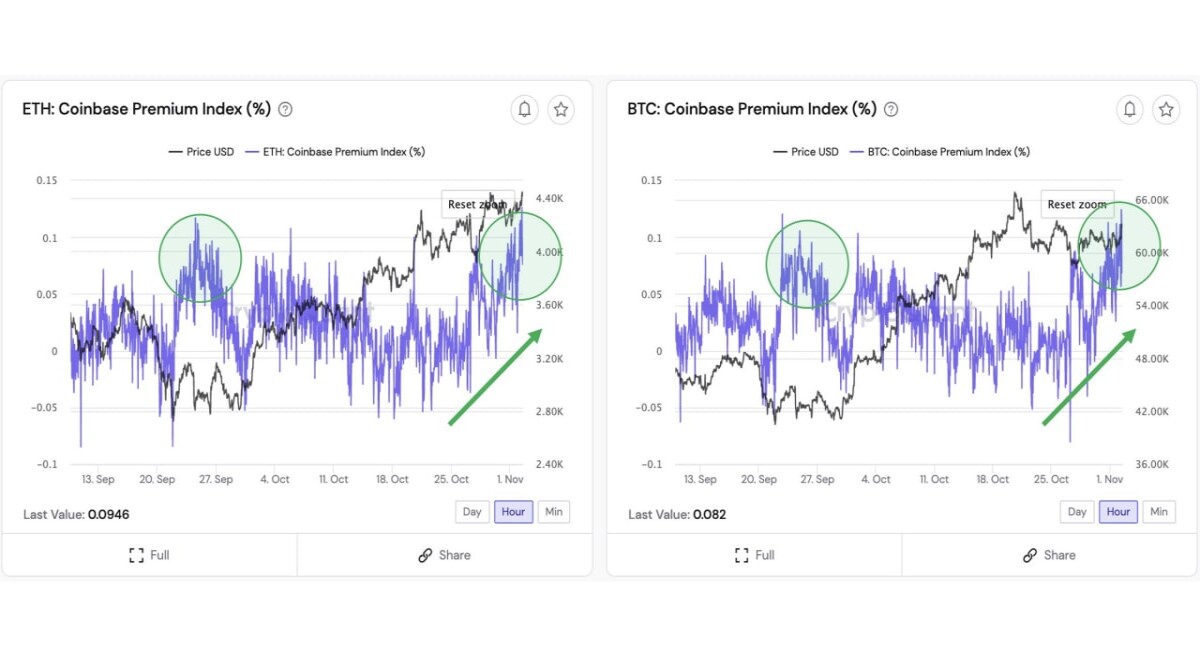Open the BTC chart in Full view
The image size is (1200, 663).
754,555
